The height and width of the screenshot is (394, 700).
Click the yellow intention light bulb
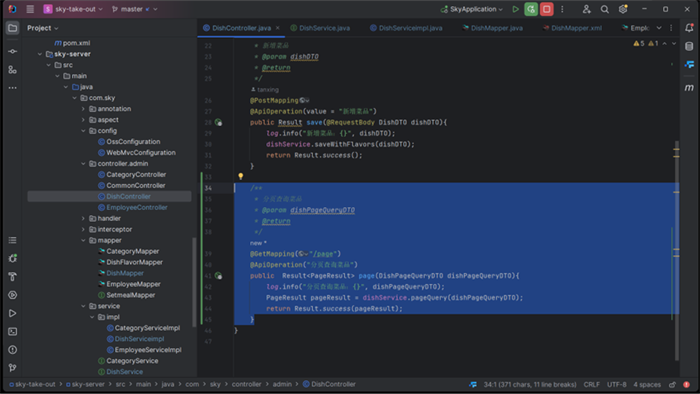pyautogui.click(x=241, y=176)
